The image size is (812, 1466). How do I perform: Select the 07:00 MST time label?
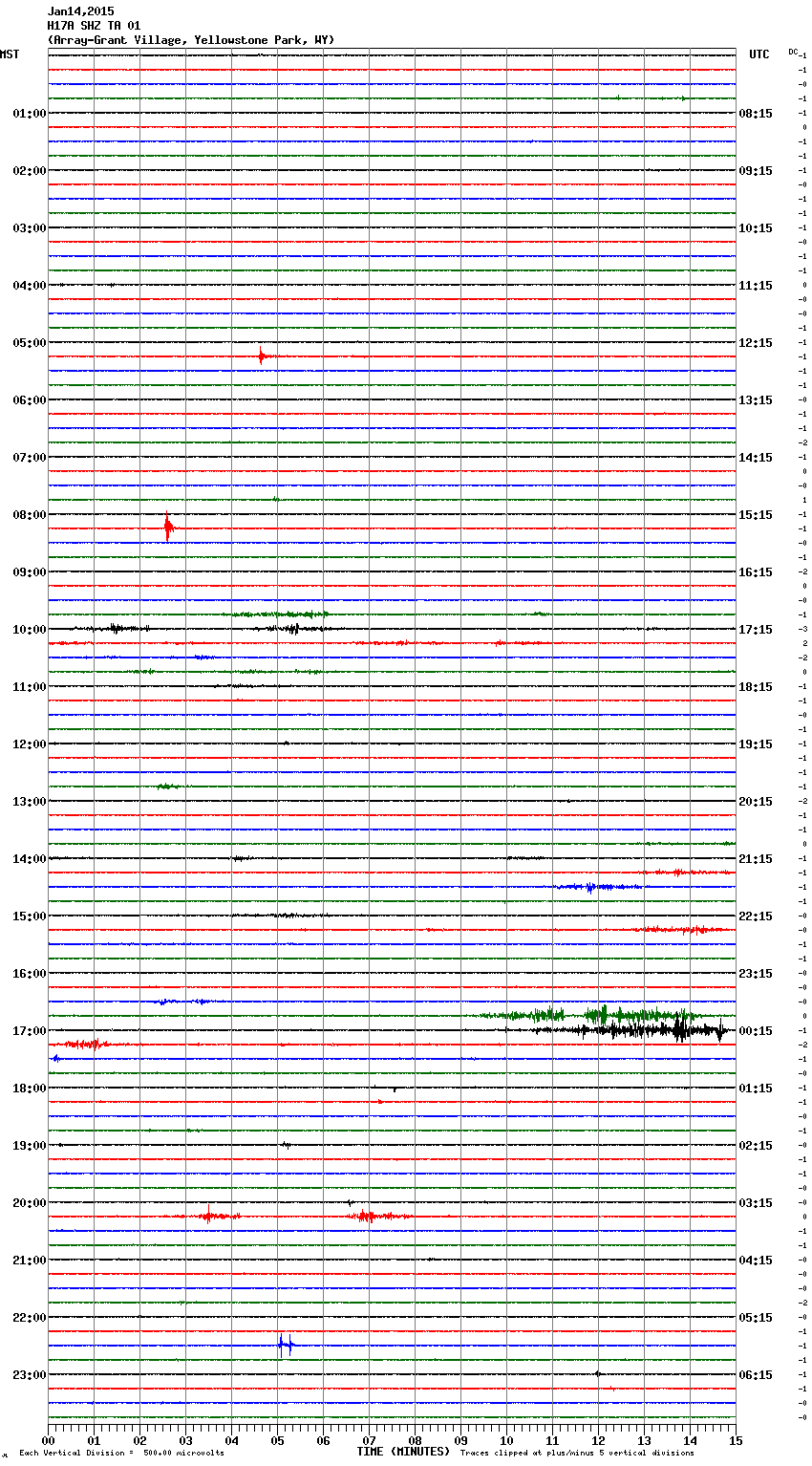click(x=29, y=458)
